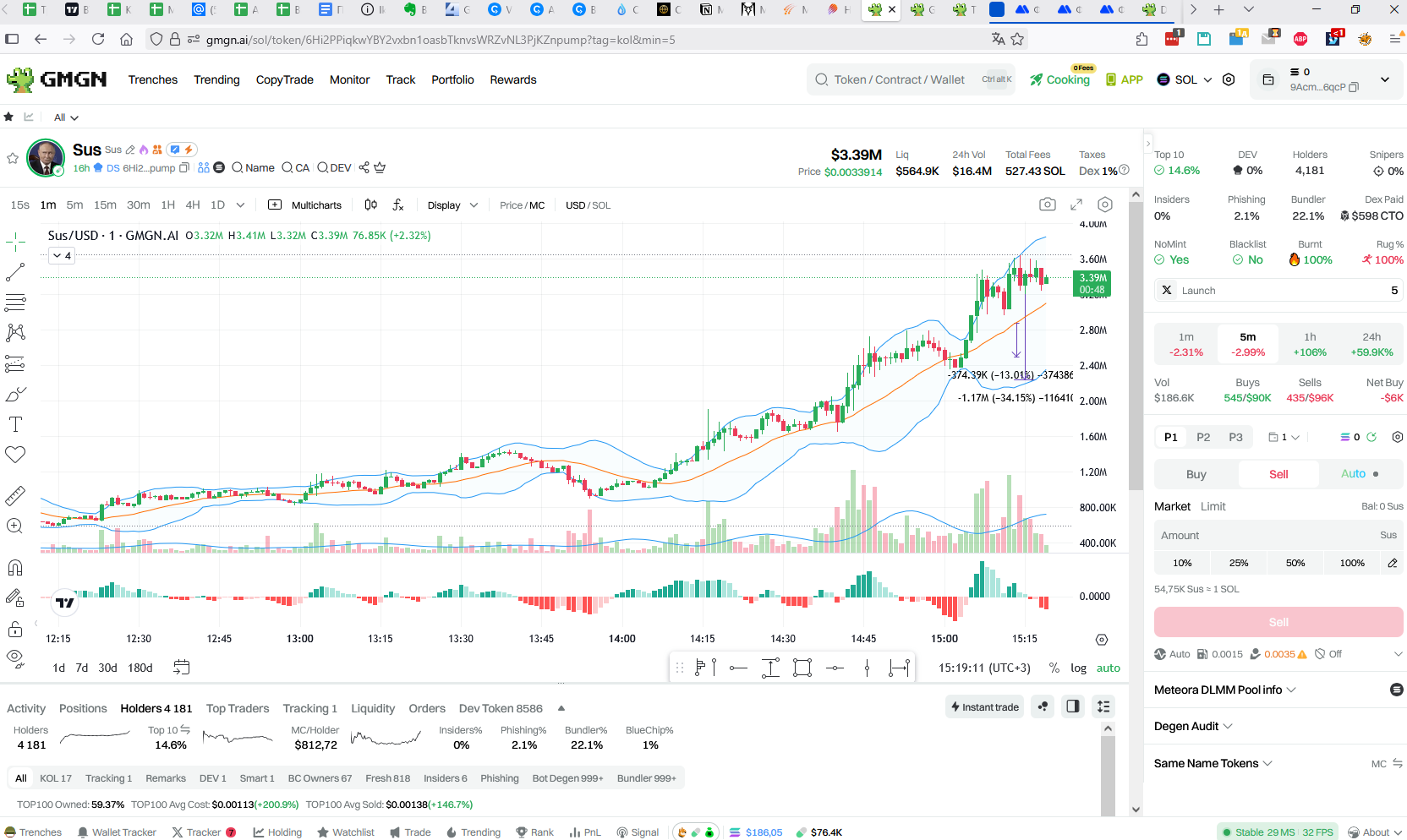Expand trade fee settings chevron
The image size is (1407, 840).
(1398, 654)
